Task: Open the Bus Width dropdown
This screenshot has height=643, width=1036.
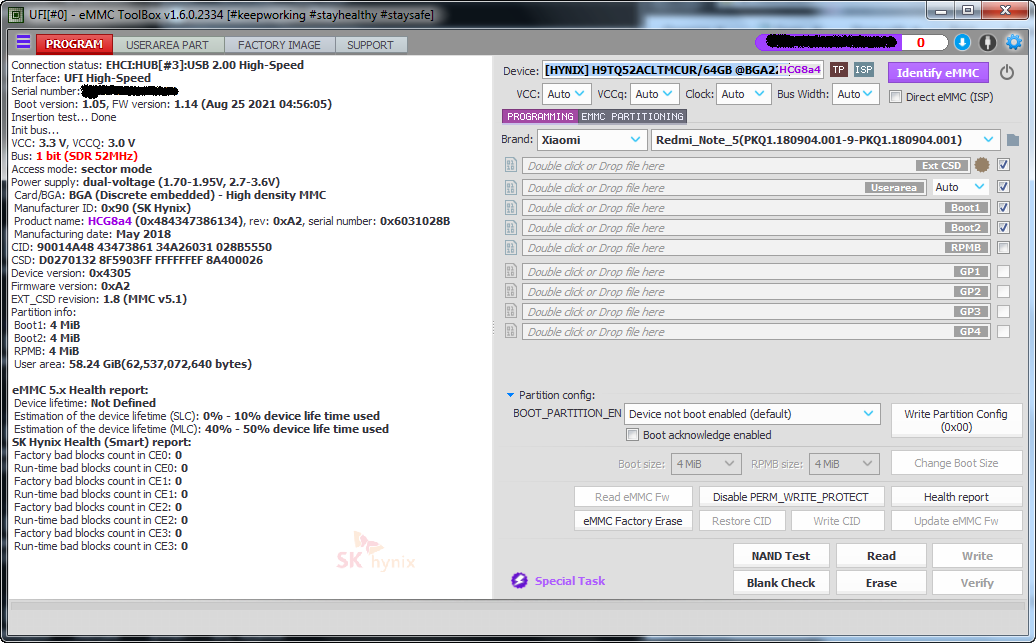Action: click(856, 94)
